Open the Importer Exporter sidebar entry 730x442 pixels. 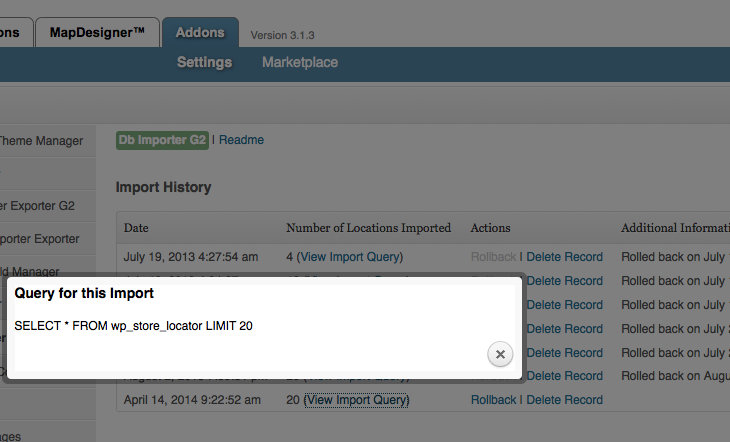40,239
